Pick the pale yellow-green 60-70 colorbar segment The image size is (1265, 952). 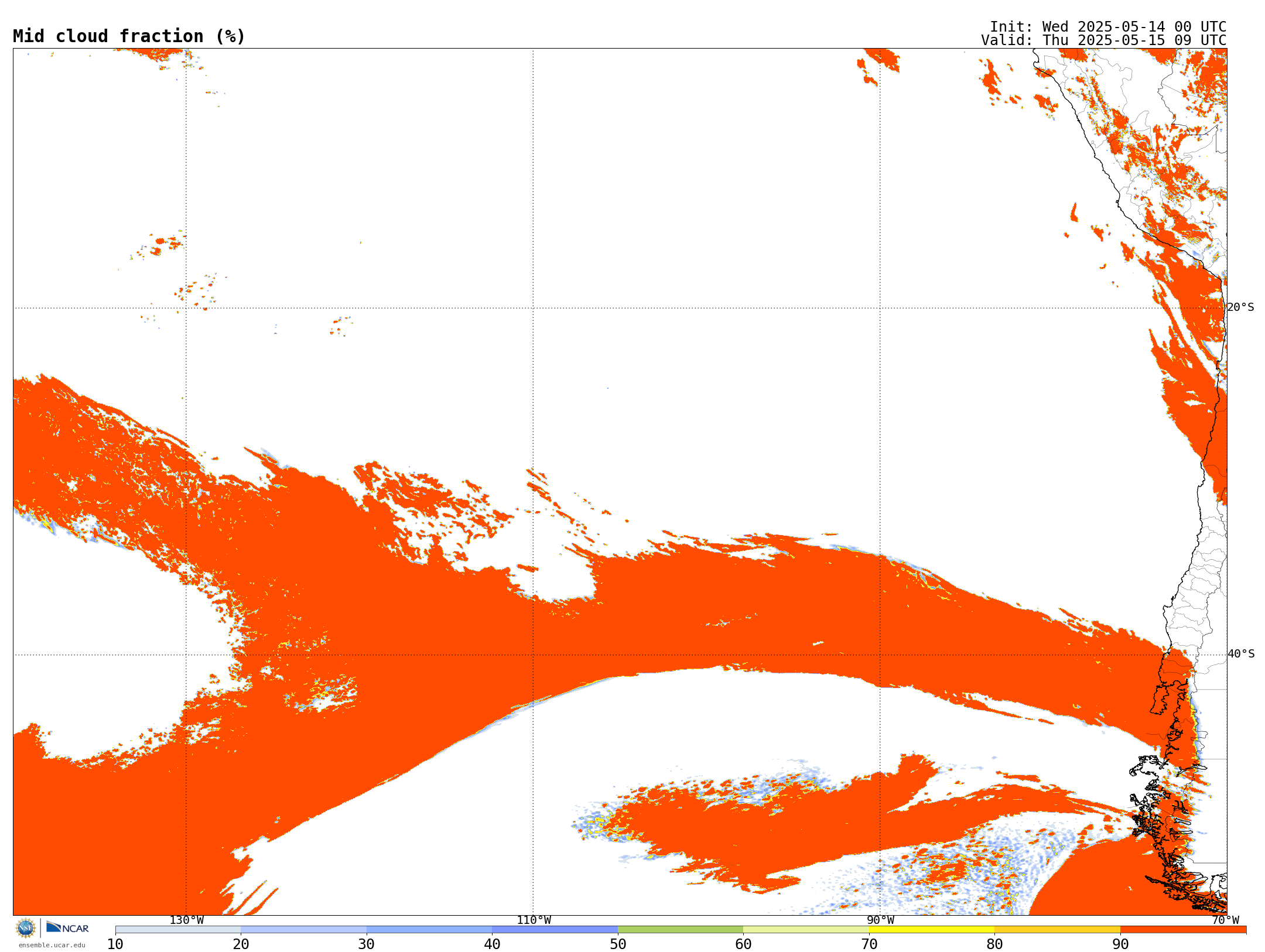[x=806, y=930]
